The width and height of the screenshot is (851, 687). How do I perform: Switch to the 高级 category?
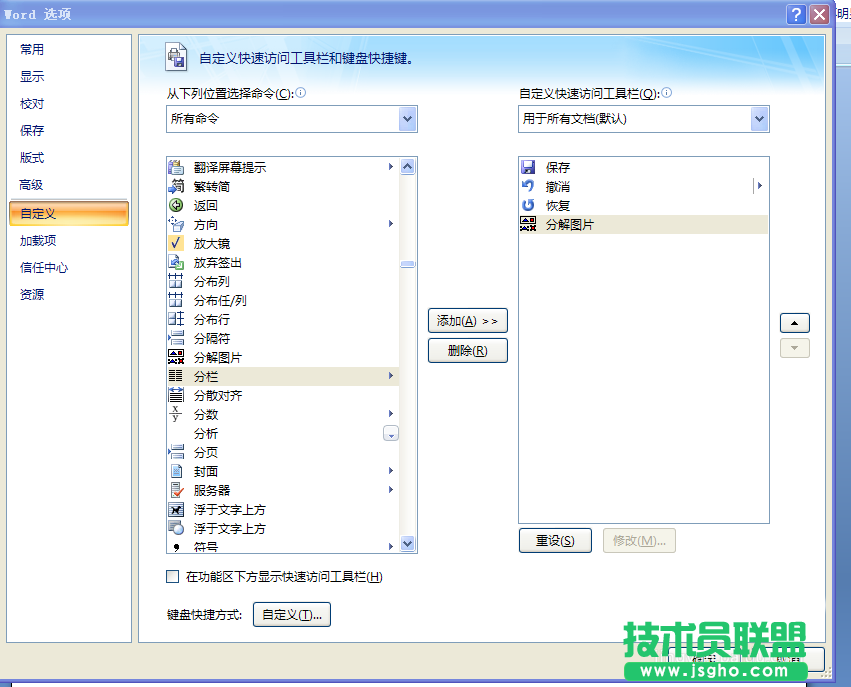pos(31,185)
